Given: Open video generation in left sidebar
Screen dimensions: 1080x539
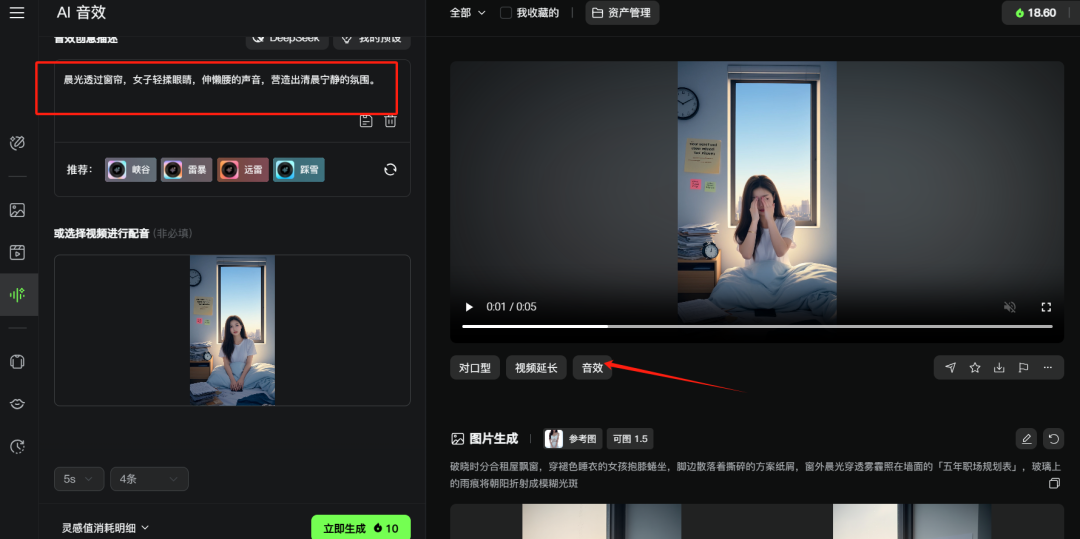Looking at the screenshot, I should (x=17, y=252).
